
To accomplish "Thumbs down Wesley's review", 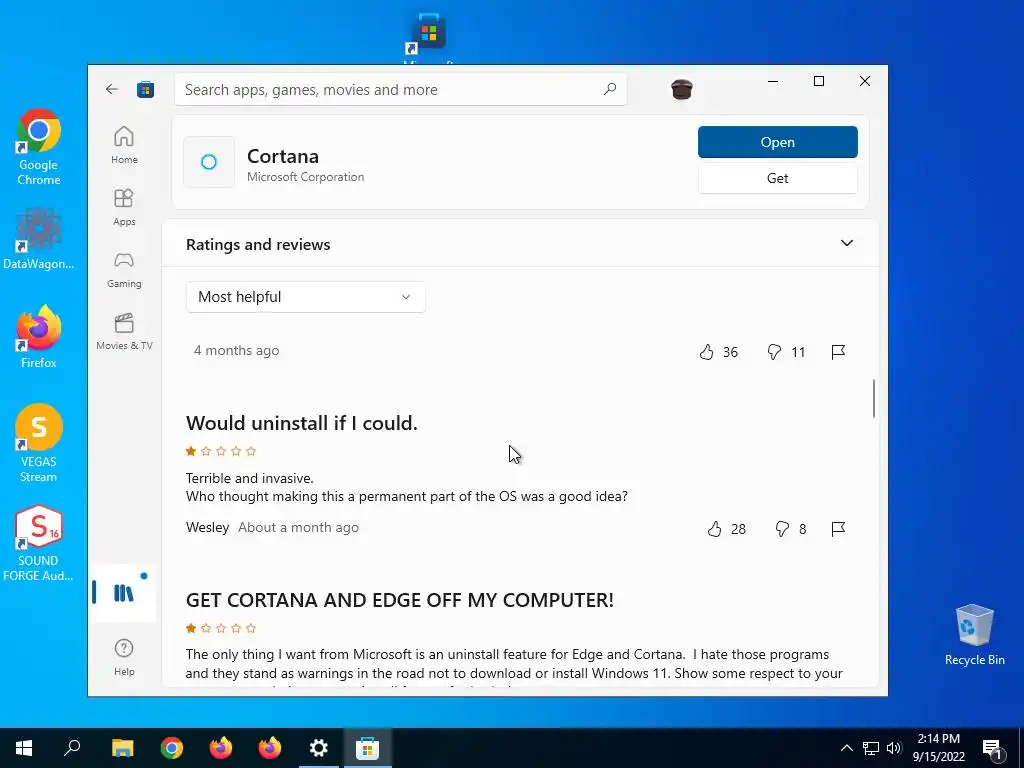I will tap(790, 529).
